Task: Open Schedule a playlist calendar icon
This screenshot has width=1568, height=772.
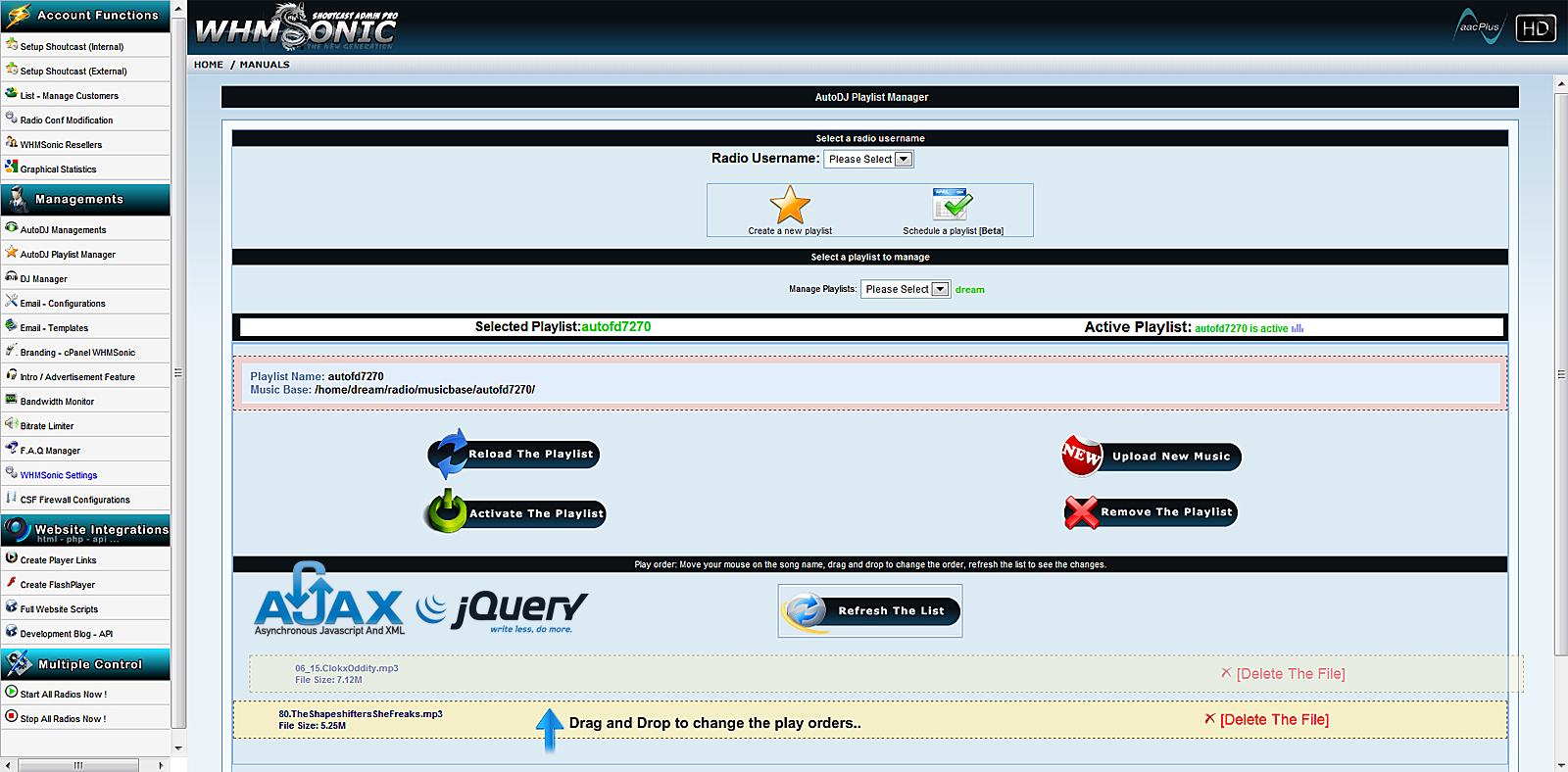Action: [x=952, y=205]
